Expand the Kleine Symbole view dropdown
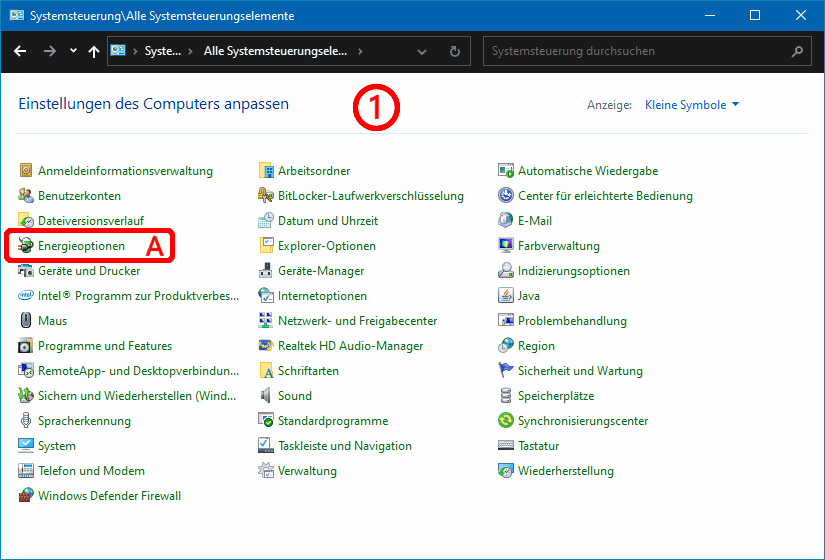The width and height of the screenshot is (825, 560). (x=692, y=105)
